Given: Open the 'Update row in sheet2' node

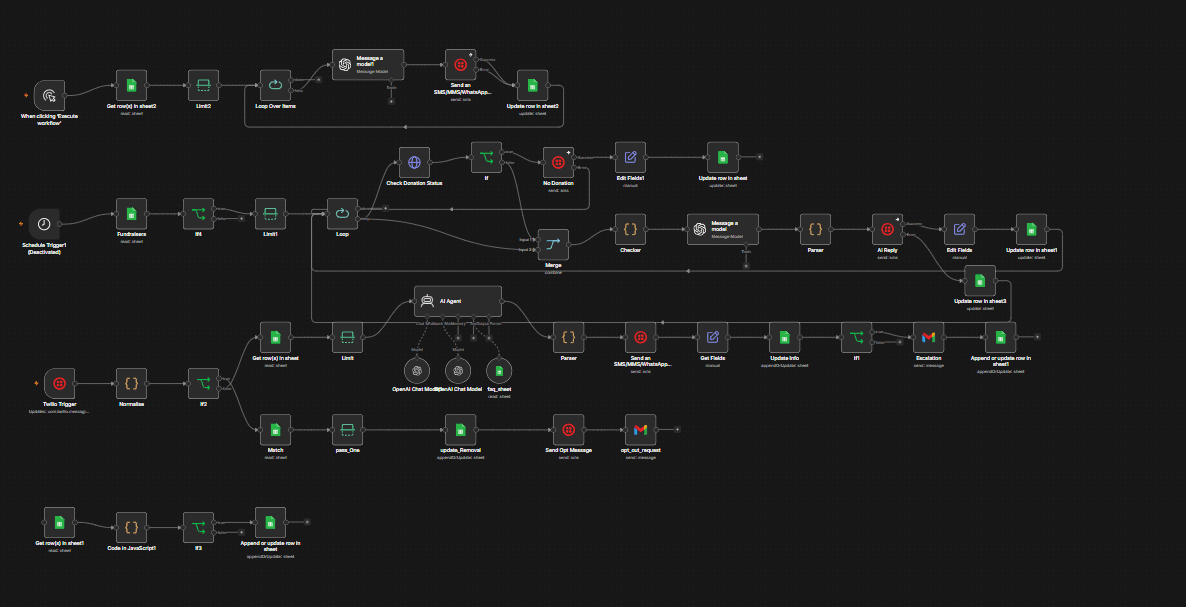Looking at the screenshot, I should (x=532, y=85).
